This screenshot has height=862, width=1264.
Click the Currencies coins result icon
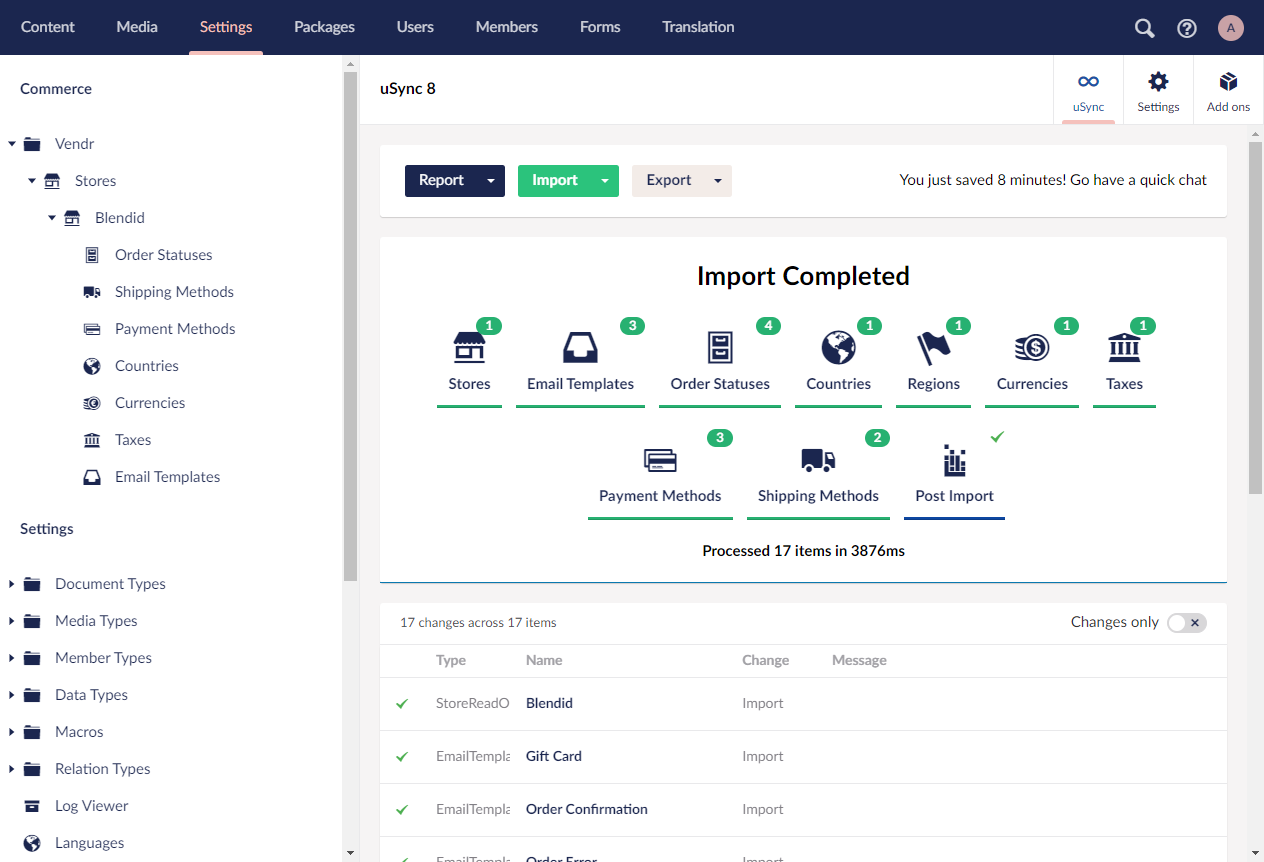click(1032, 349)
